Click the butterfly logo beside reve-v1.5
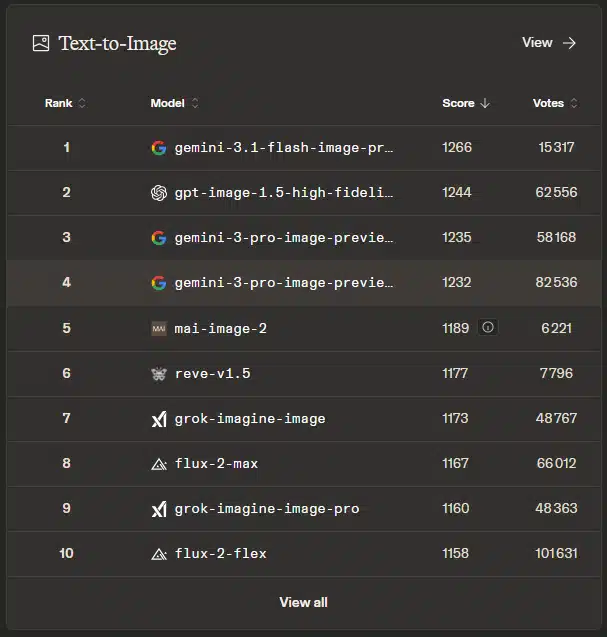The width and height of the screenshot is (607, 637). tap(158, 373)
